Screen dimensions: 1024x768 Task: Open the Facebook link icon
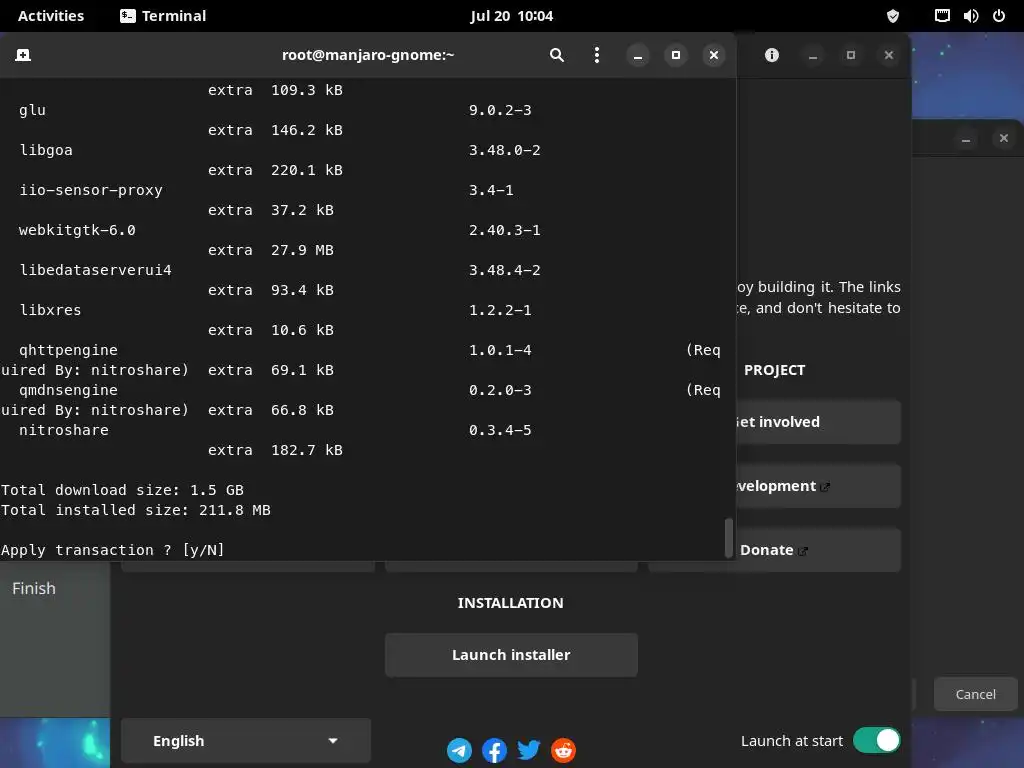tap(494, 750)
